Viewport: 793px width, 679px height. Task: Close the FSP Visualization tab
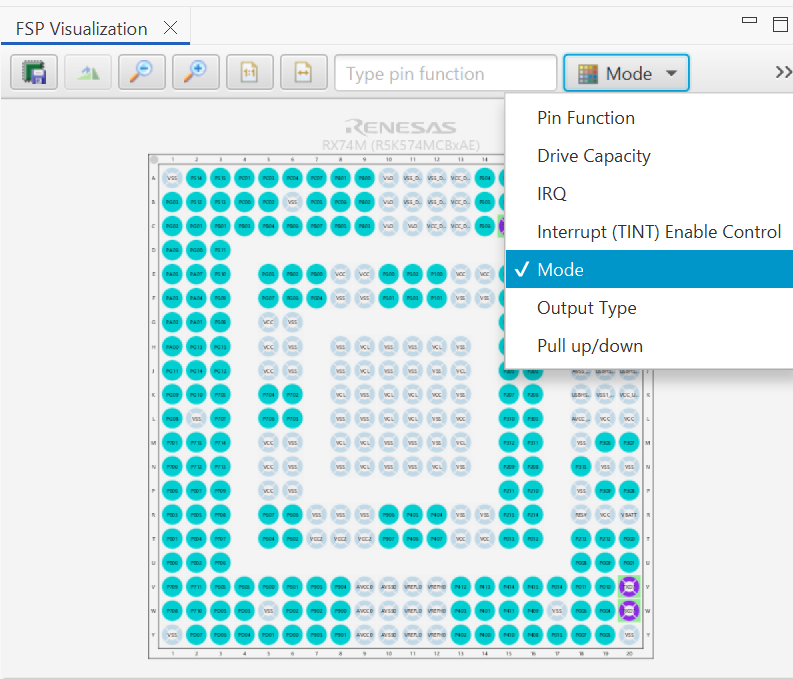click(x=170, y=28)
